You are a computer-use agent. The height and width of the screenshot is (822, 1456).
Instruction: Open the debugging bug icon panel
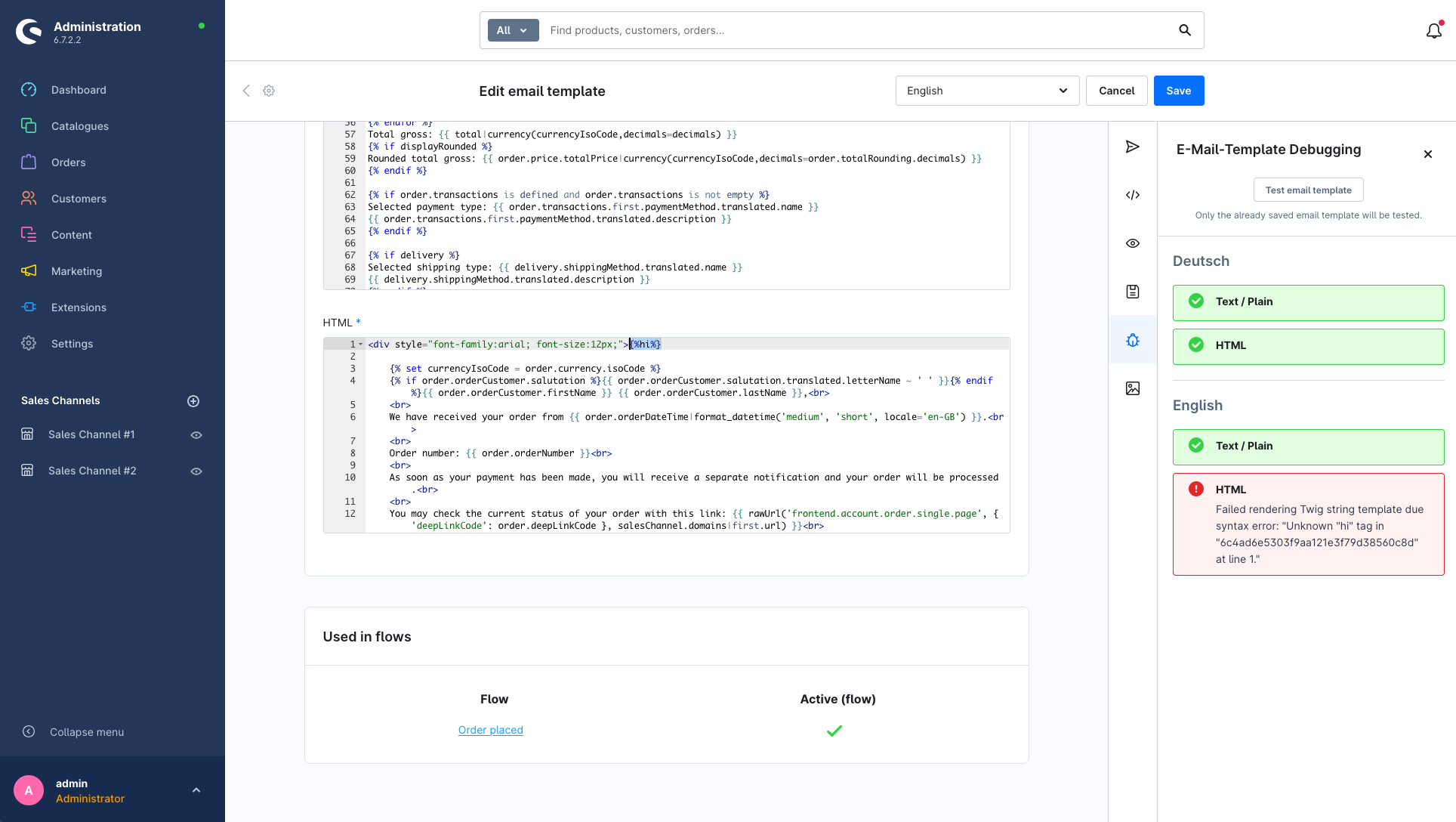[1132, 340]
